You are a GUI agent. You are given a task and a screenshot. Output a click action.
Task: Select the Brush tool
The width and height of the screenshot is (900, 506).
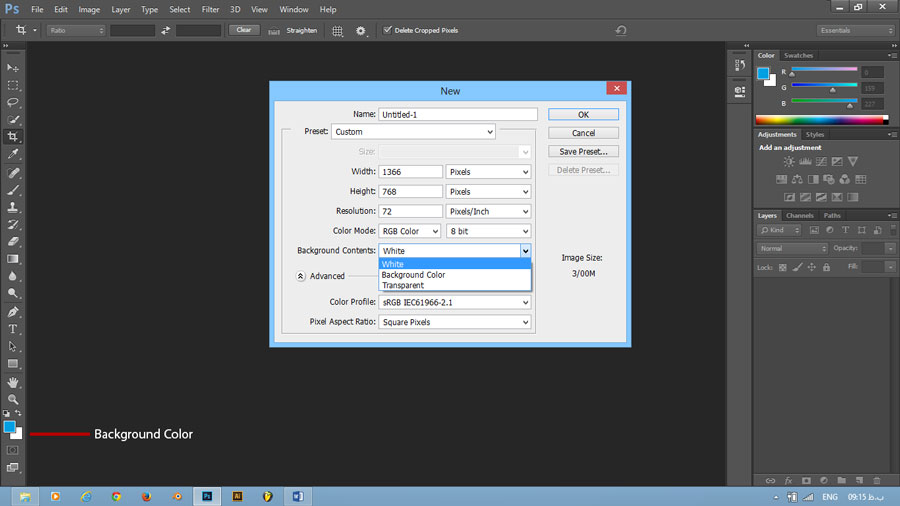[13, 190]
